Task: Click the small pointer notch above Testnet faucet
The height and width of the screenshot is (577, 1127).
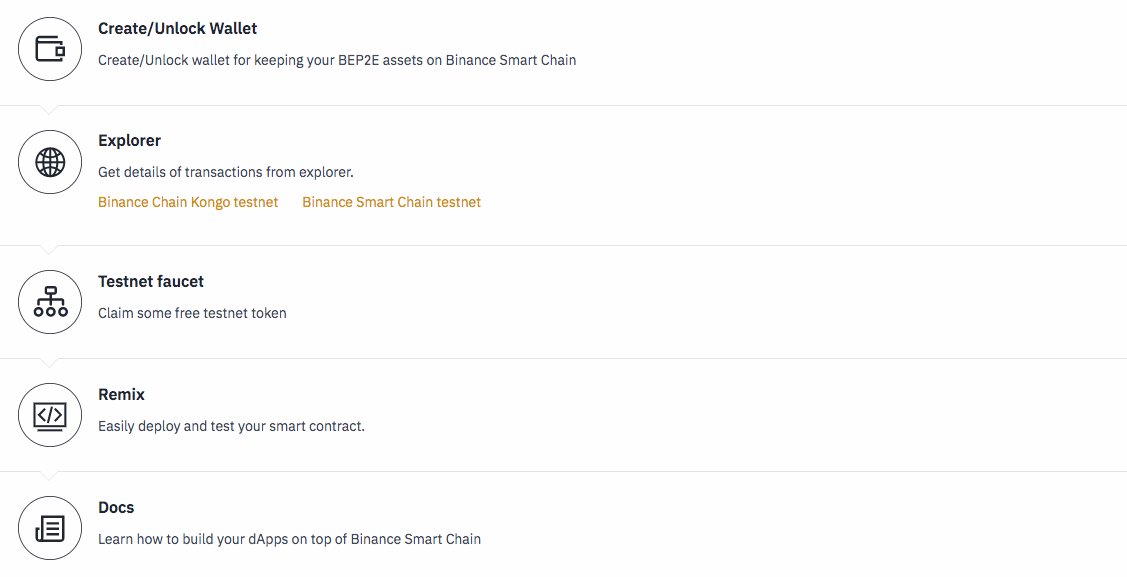Action: [x=49, y=250]
